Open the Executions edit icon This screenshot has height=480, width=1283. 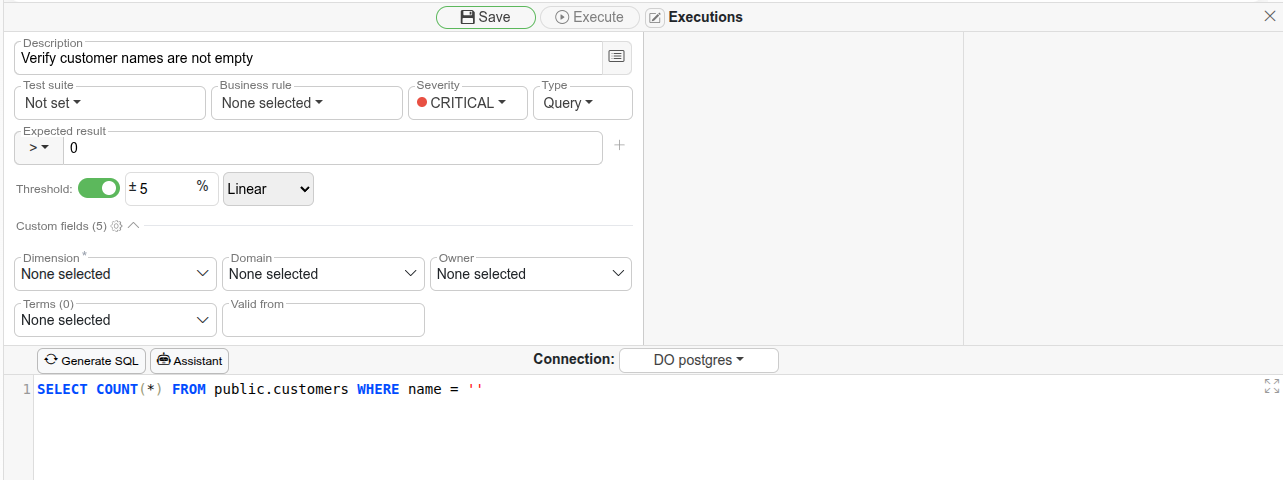655,17
